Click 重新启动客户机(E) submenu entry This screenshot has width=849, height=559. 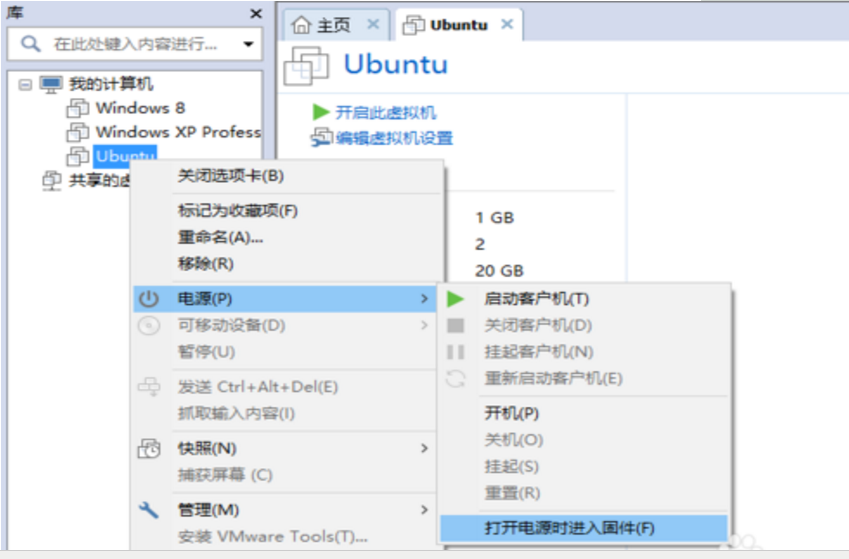point(553,378)
